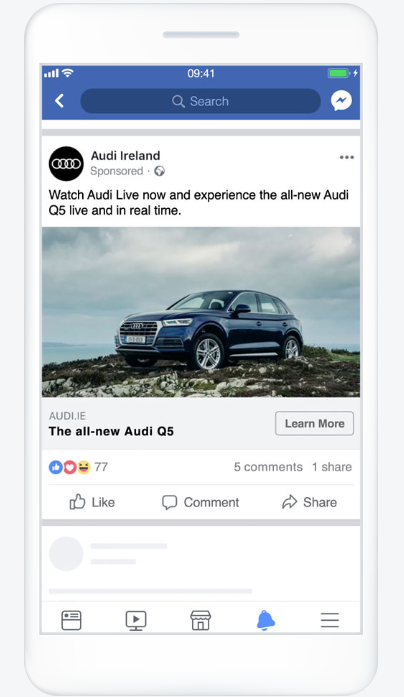Switch to the Watch video tab

tap(136, 620)
